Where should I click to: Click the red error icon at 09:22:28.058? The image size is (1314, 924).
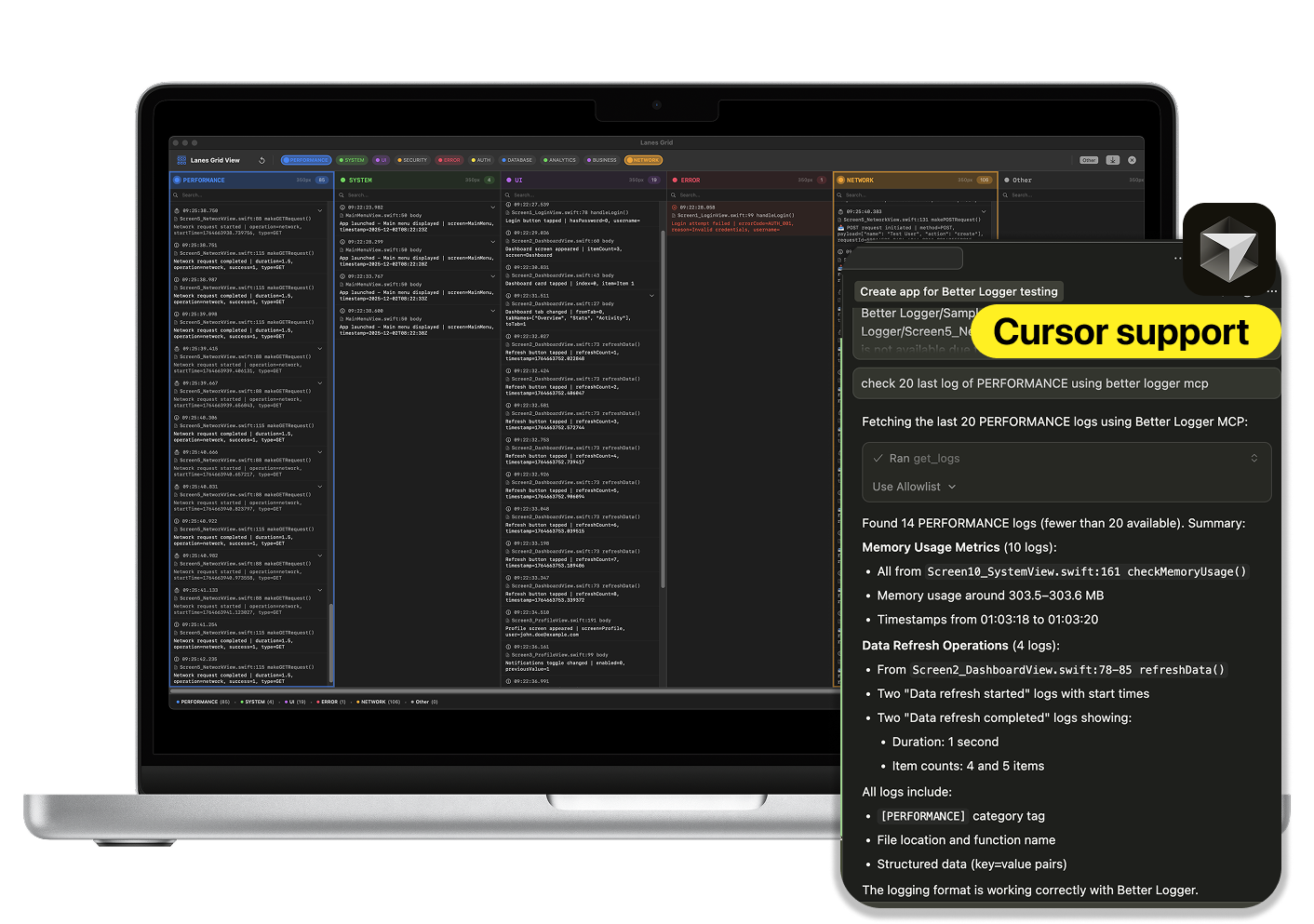675,208
